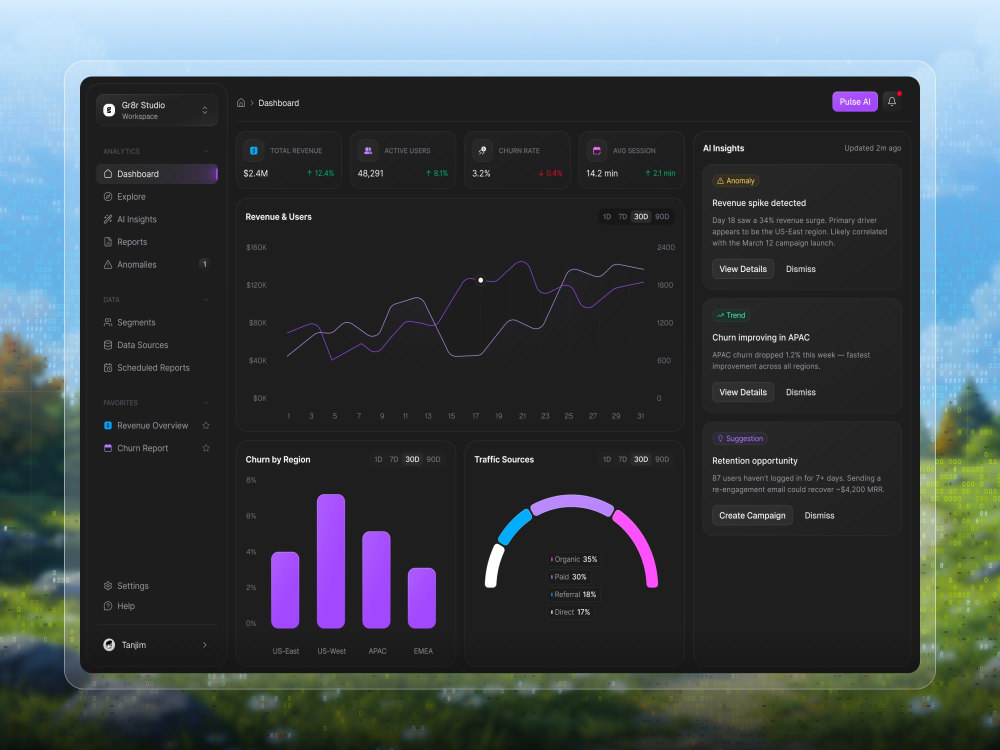
Task: Click the US-West churn bar
Action: (331, 561)
